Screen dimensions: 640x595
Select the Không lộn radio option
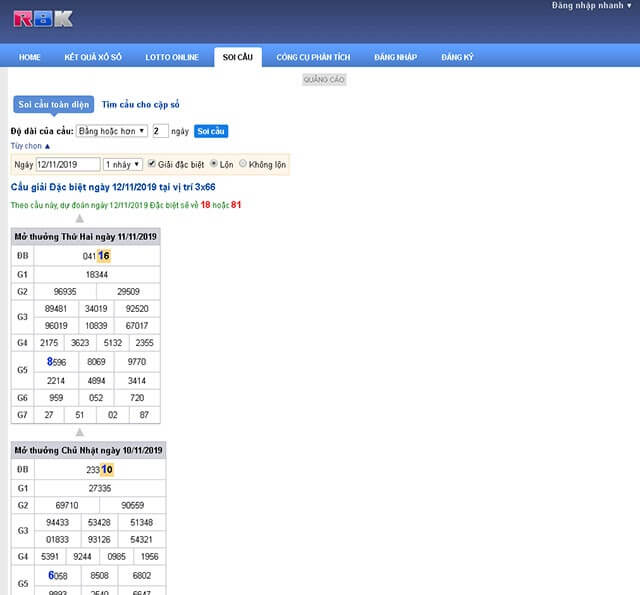[x=254, y=164]
